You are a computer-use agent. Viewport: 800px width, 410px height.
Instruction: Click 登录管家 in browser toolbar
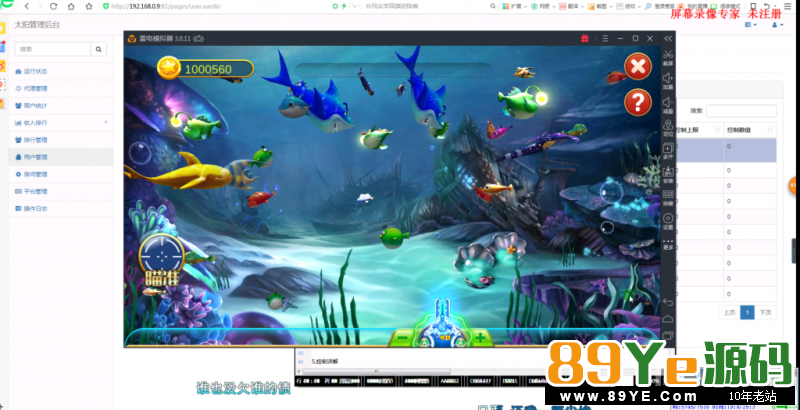click(659, 6)
